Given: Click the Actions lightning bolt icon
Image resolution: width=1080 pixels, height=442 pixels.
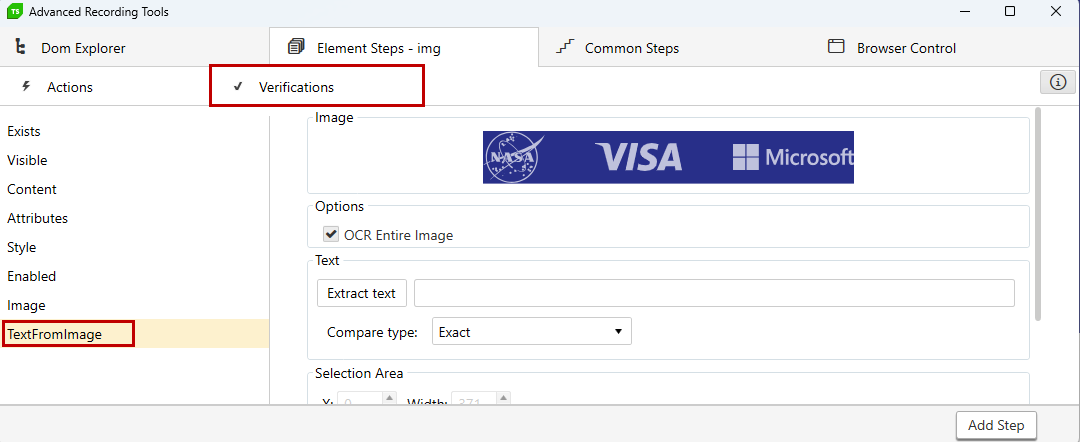Looking at the screenshot, I should tap(27, 86).
